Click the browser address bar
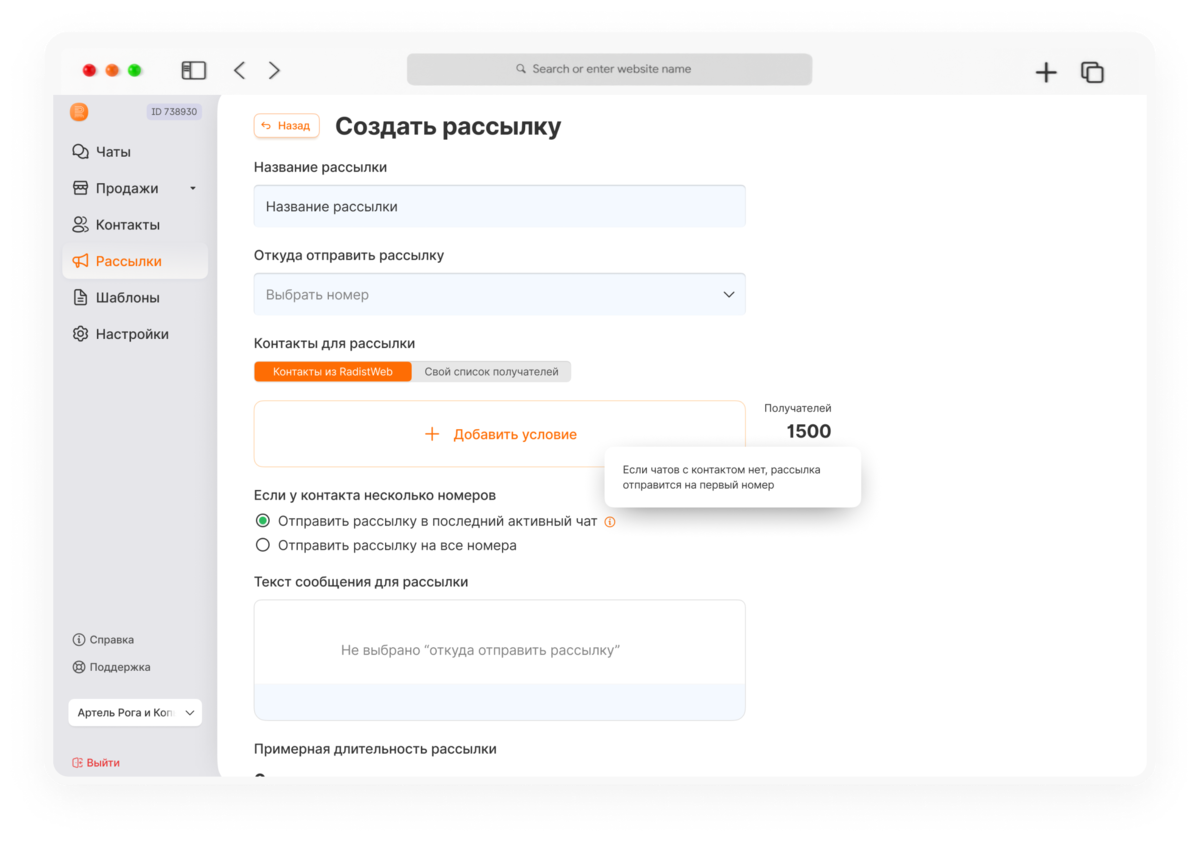 [x=609, y=69]
